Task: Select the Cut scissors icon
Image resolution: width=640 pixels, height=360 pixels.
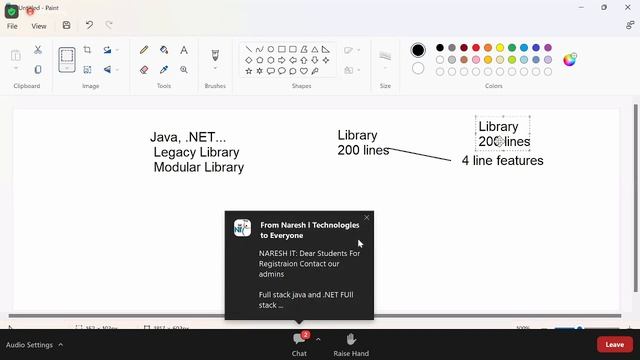Action: tap(38, 50)
